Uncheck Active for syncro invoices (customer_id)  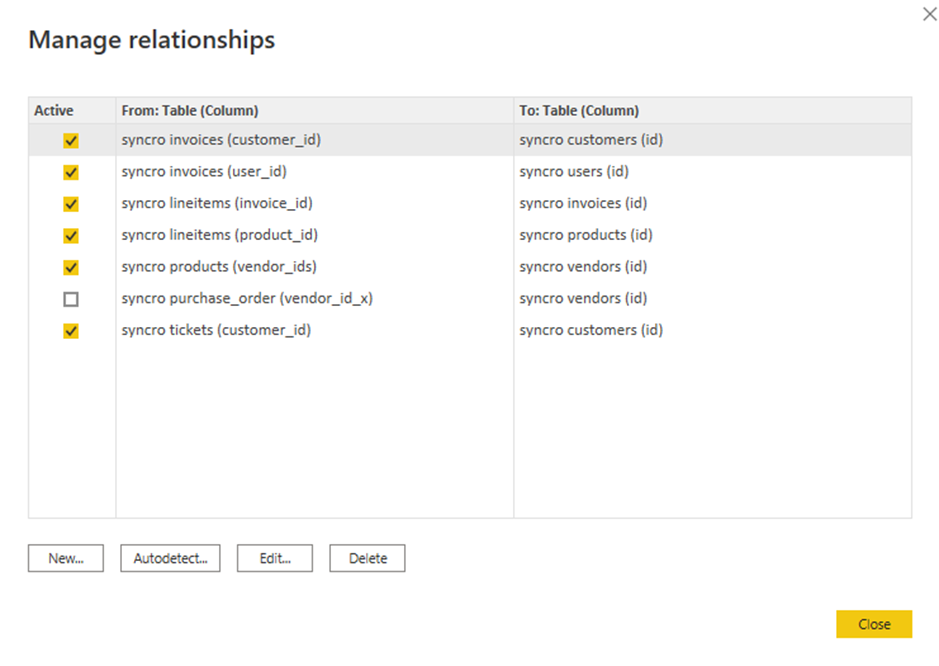(x=71, y=141)
